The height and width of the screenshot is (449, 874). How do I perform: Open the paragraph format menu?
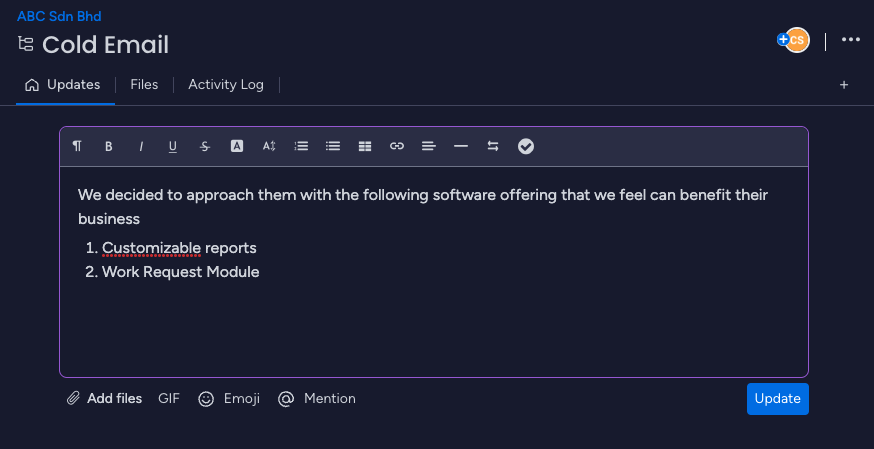click(x=77, y=146)
